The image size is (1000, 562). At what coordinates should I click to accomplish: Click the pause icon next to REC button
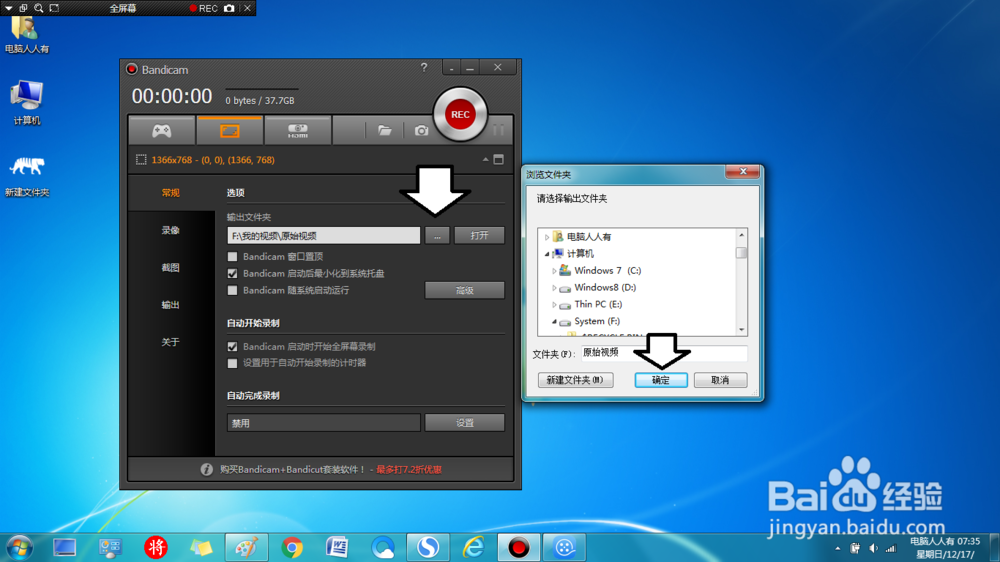click(498, 130)
